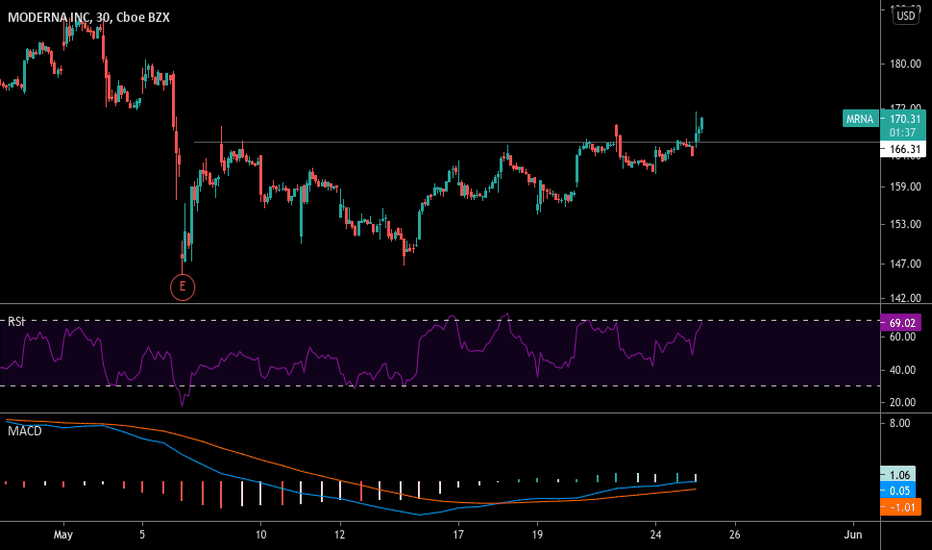Click the Jun date axis label
932x550 pixels.
click(853, 535)
